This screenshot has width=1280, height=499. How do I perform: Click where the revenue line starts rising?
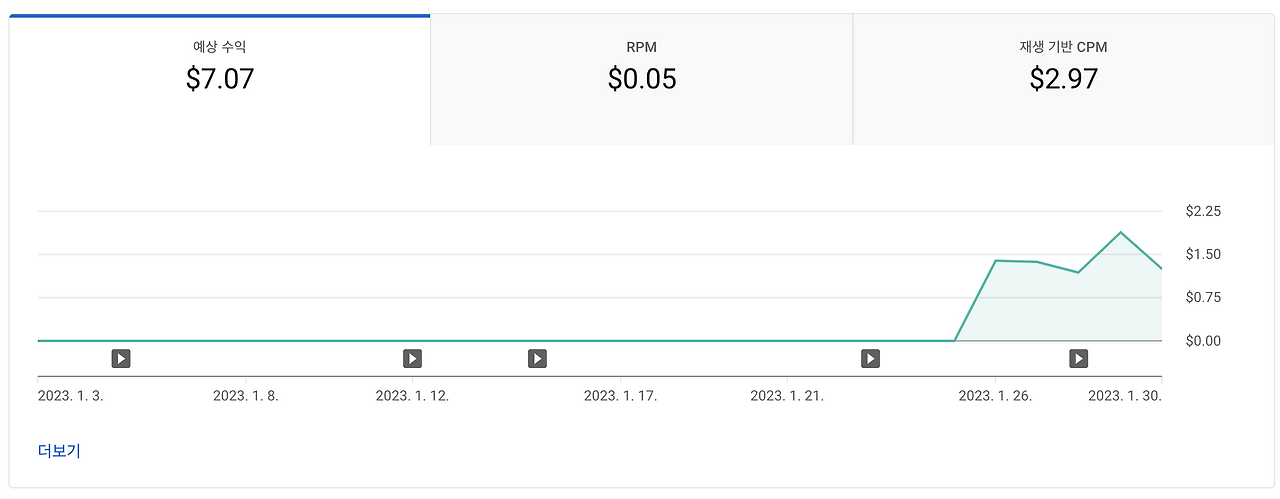955,340
